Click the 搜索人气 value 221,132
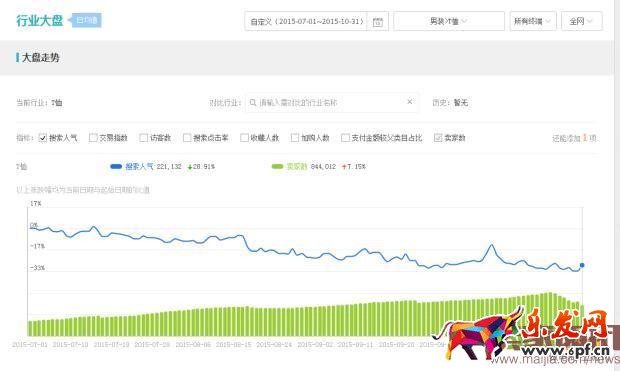 tap(169, 167)
